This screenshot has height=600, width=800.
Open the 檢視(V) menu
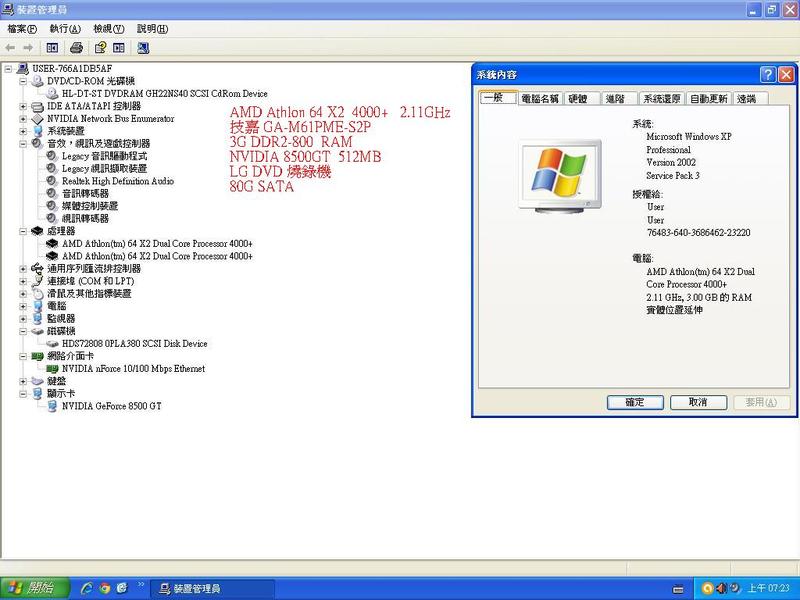point(109,29)
